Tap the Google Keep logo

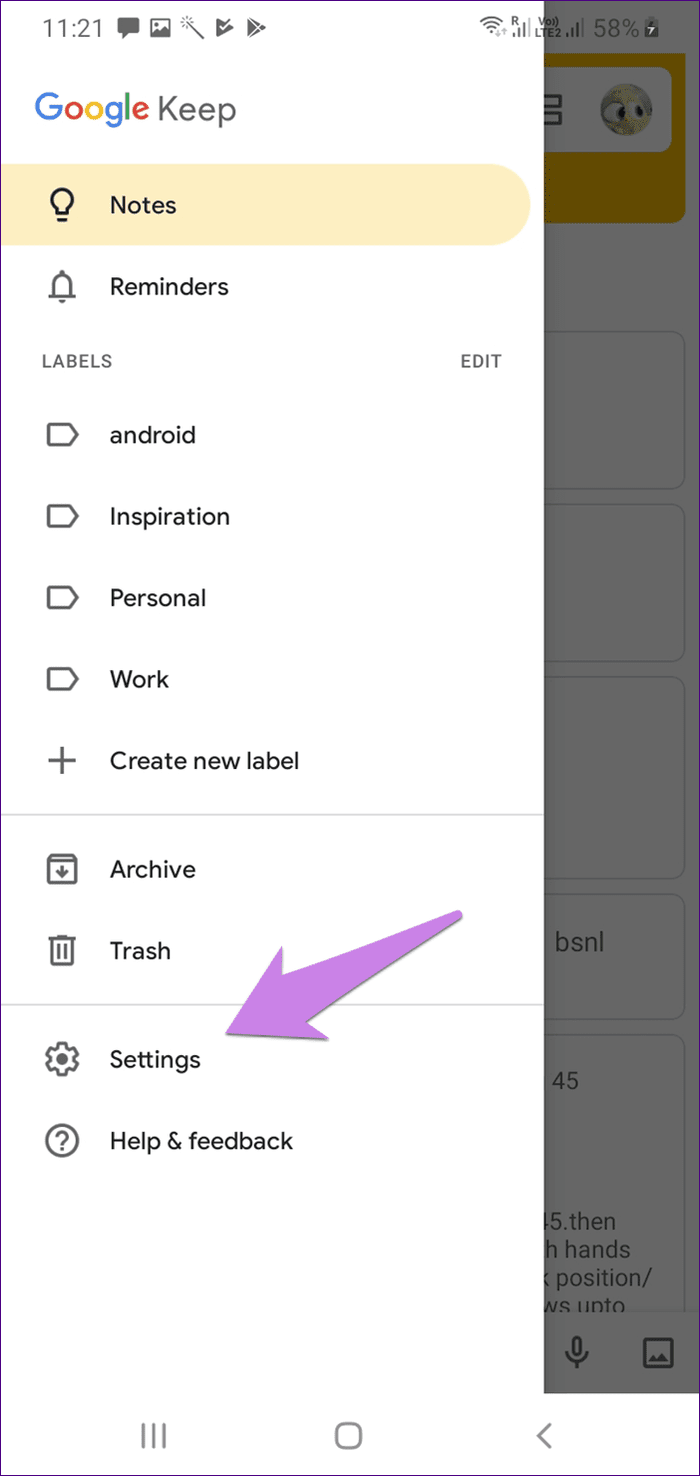[x=136, y=109]
